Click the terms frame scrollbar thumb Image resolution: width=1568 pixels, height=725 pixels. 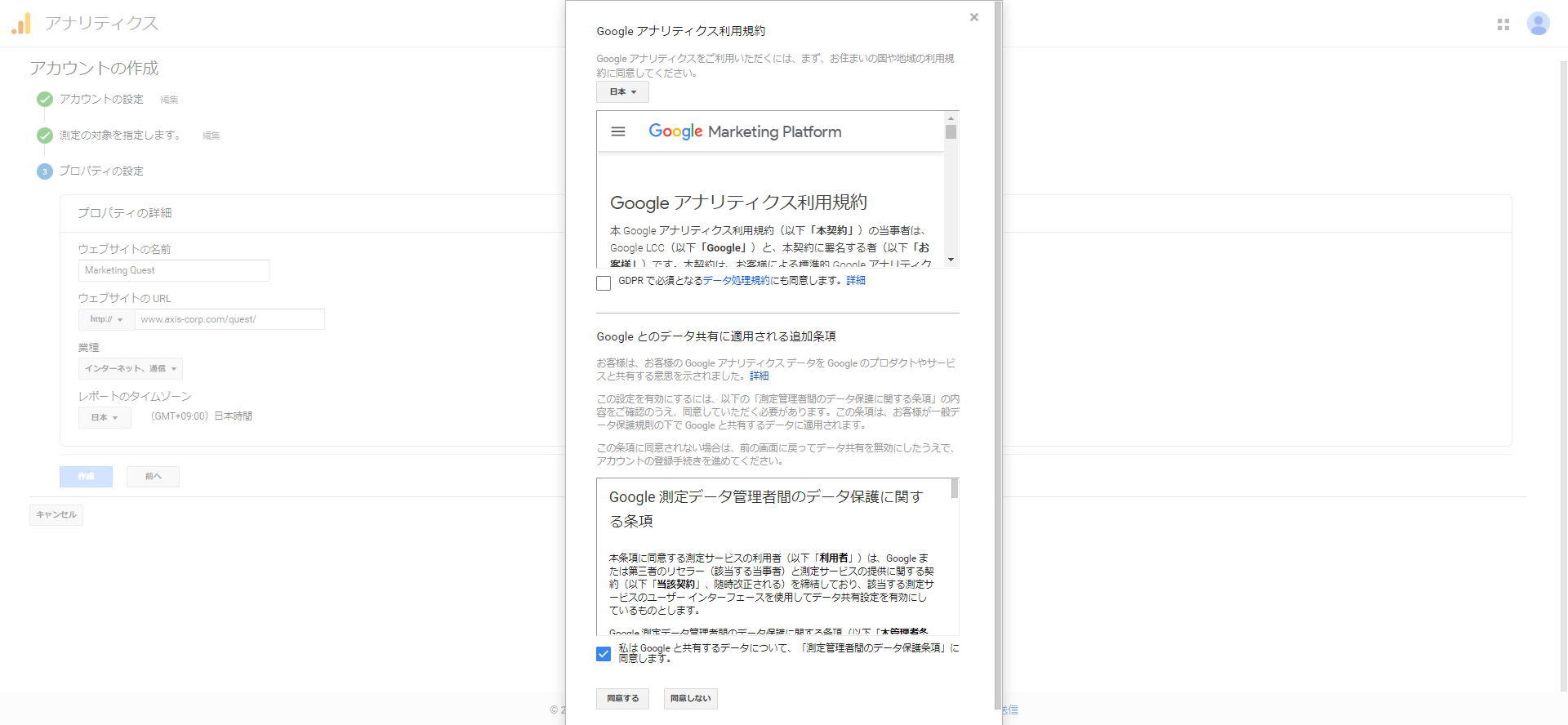(951, 131)
